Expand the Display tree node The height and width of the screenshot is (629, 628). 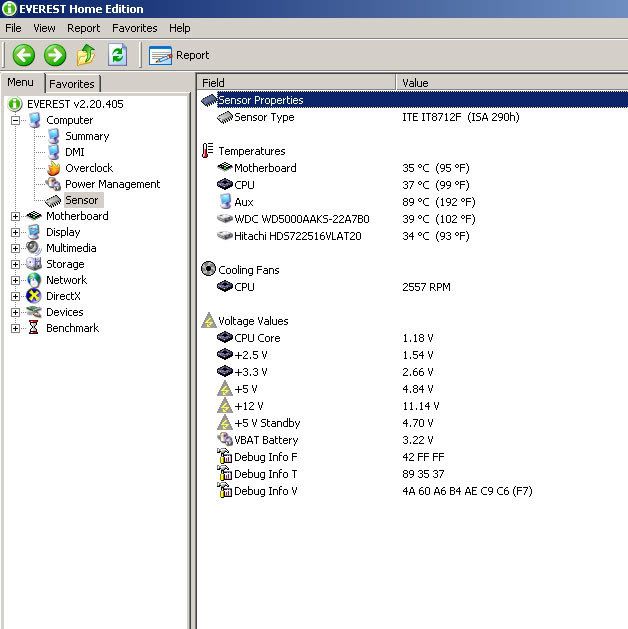click(15, 232)
